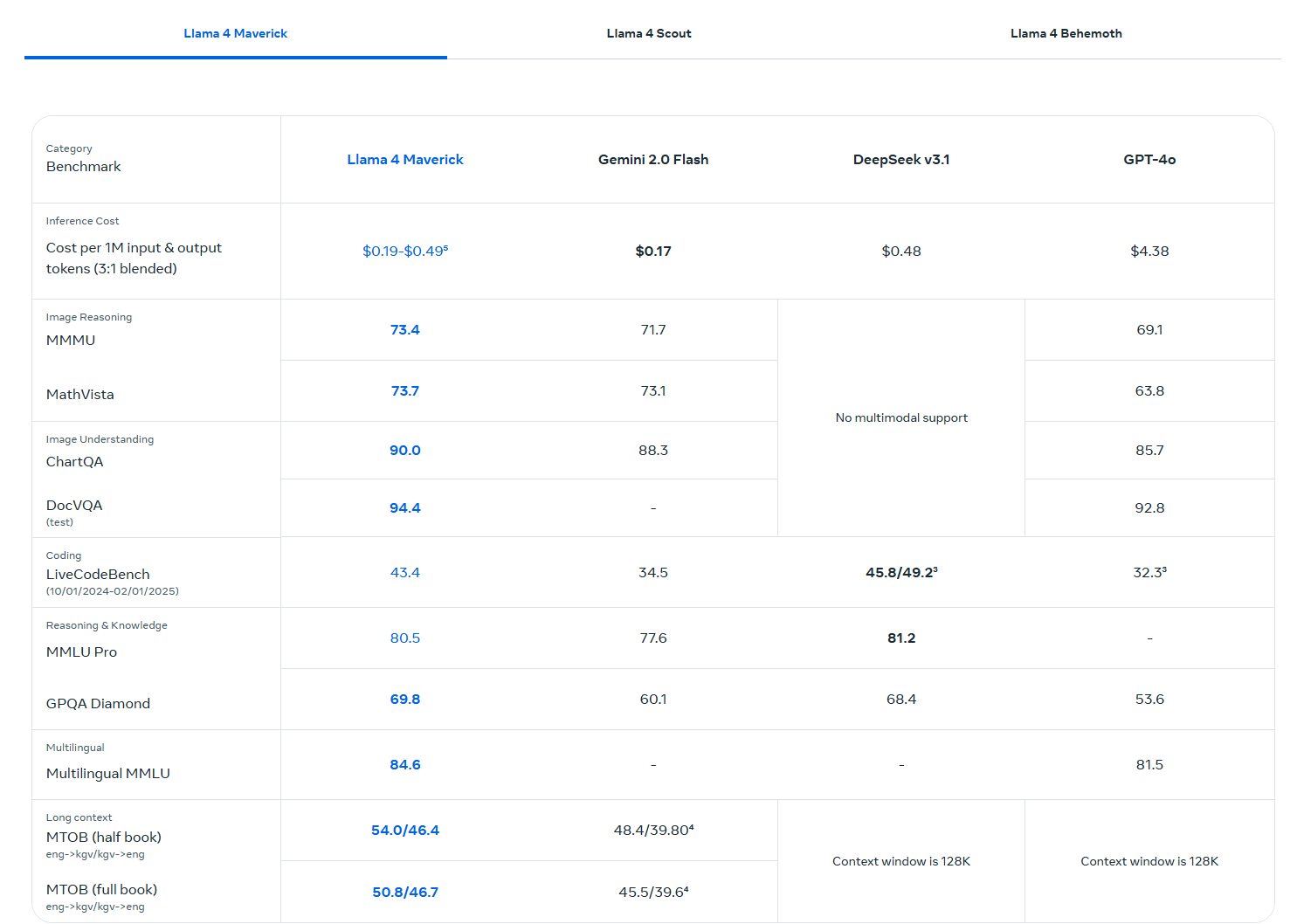The image size is (1297, 924).
Task: Click the Multilingual MMLU benchmark label
Action: pos(107,773)
